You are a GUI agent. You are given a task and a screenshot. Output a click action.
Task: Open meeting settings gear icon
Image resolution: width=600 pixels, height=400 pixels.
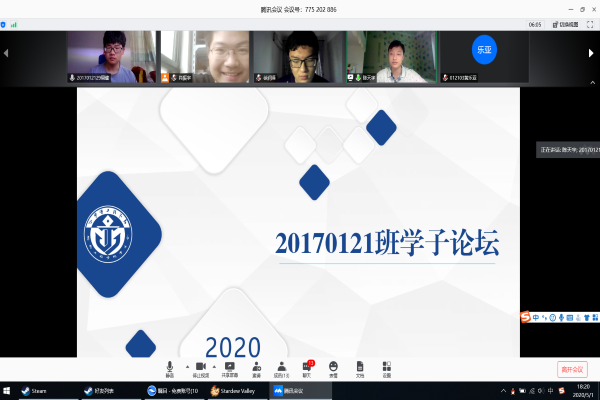pyautogui.click(x=386, y=368)
